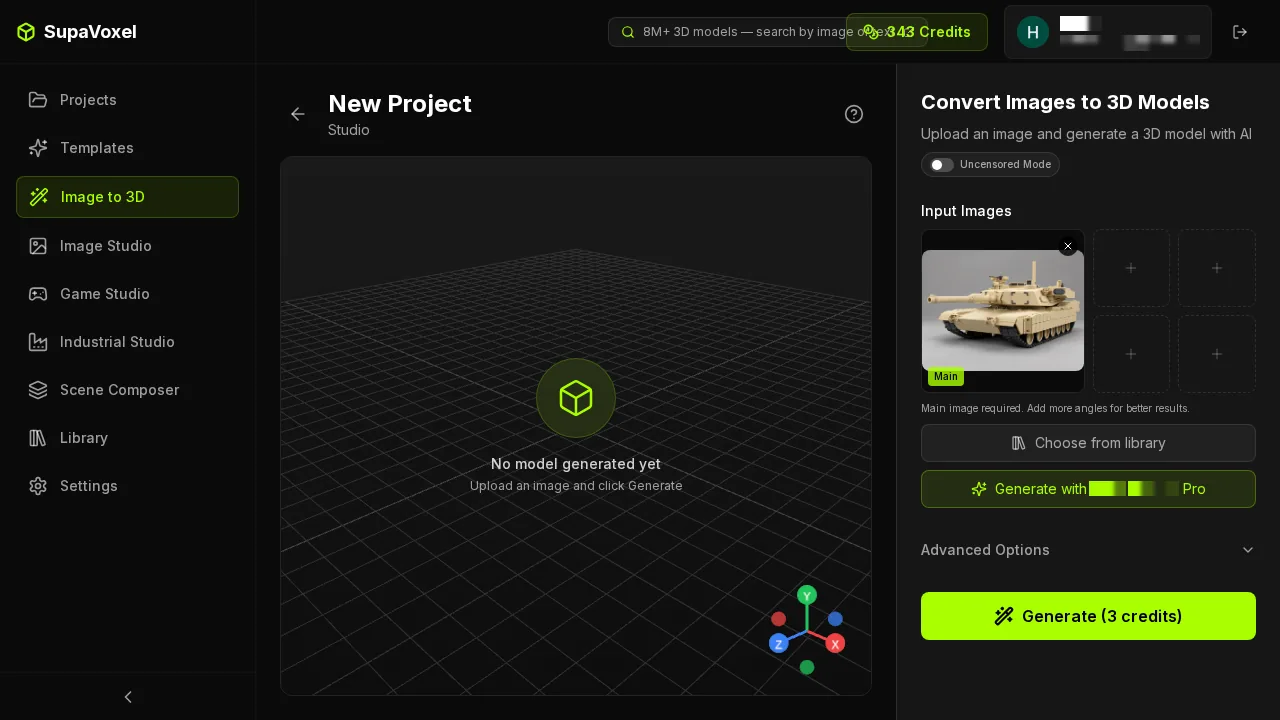The width and height of the screenshot is (1280, 720).
Task: Click the green Y axis gizmo handle
Action: pos(807,596)
